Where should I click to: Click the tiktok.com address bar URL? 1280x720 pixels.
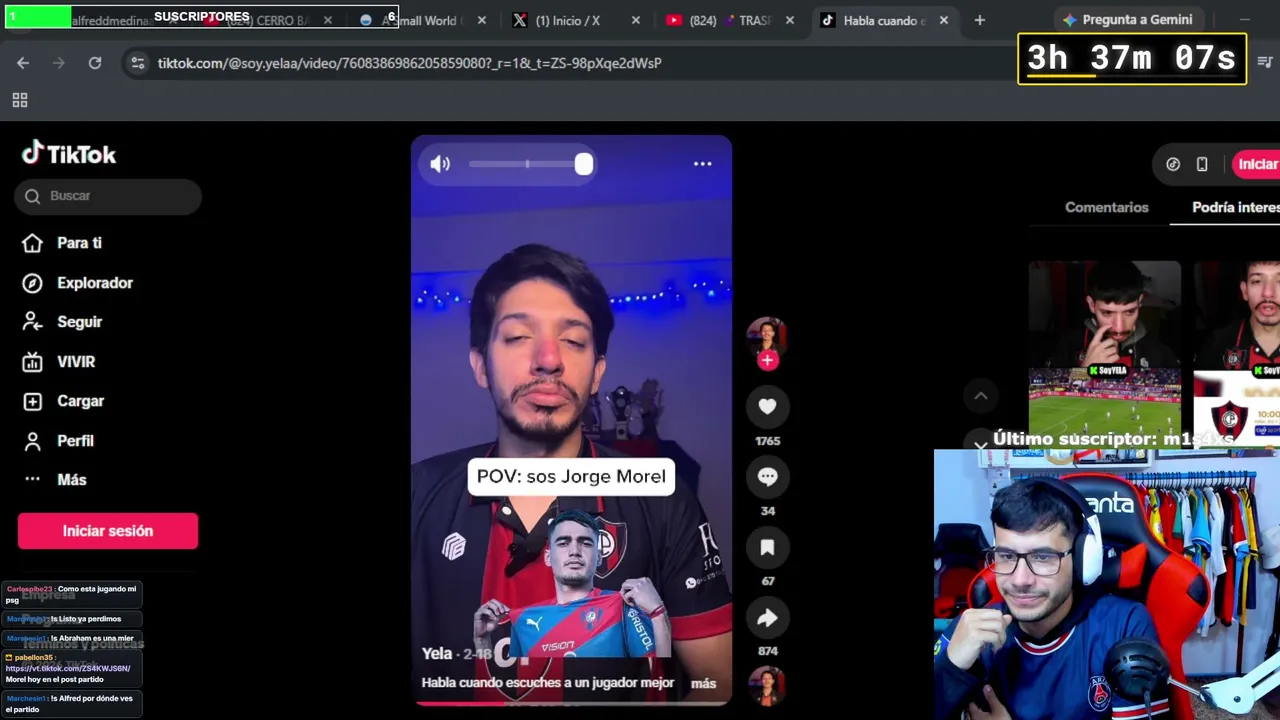tap(409, 63)
